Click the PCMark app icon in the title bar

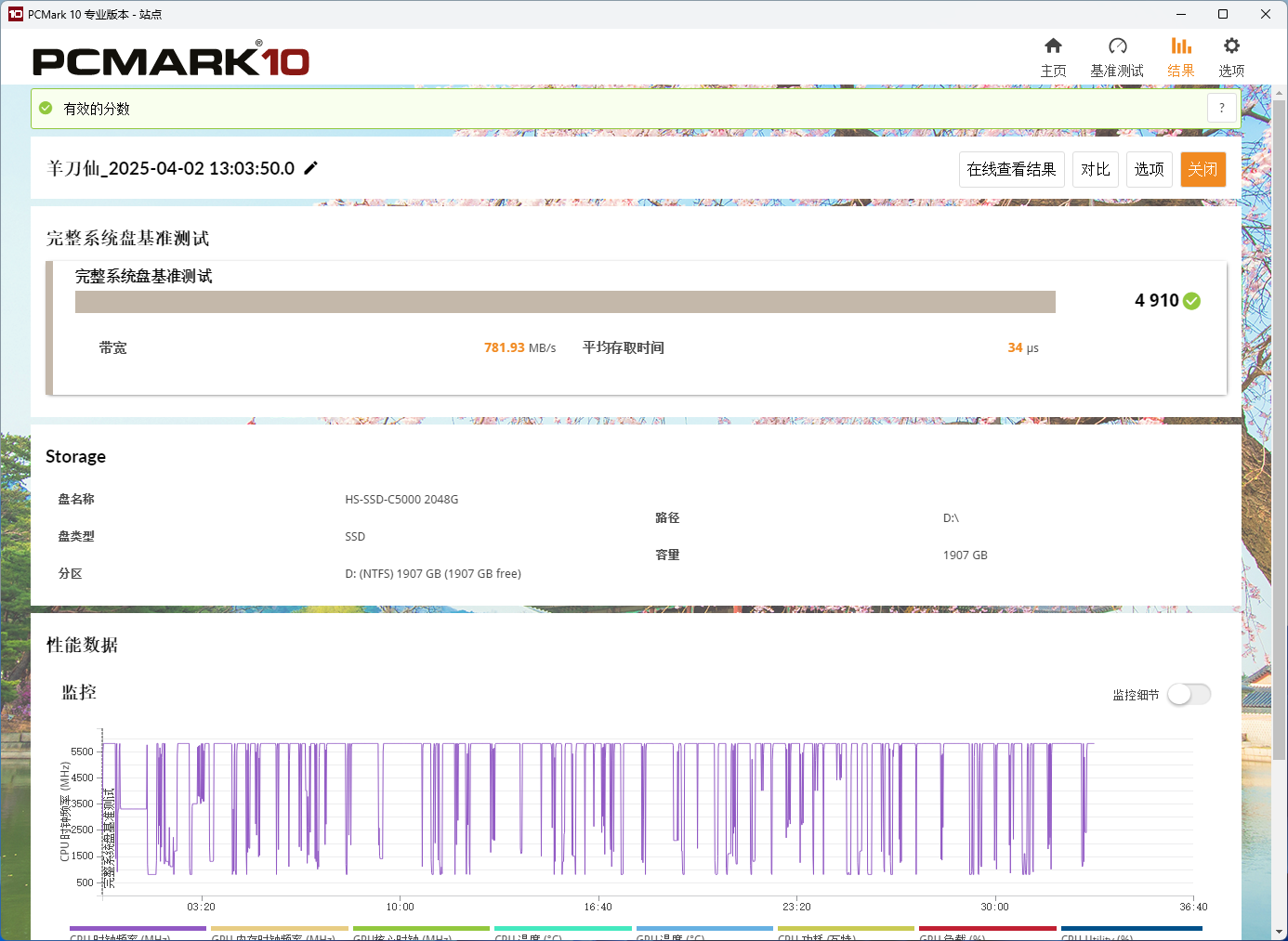[x=15, y=14]
